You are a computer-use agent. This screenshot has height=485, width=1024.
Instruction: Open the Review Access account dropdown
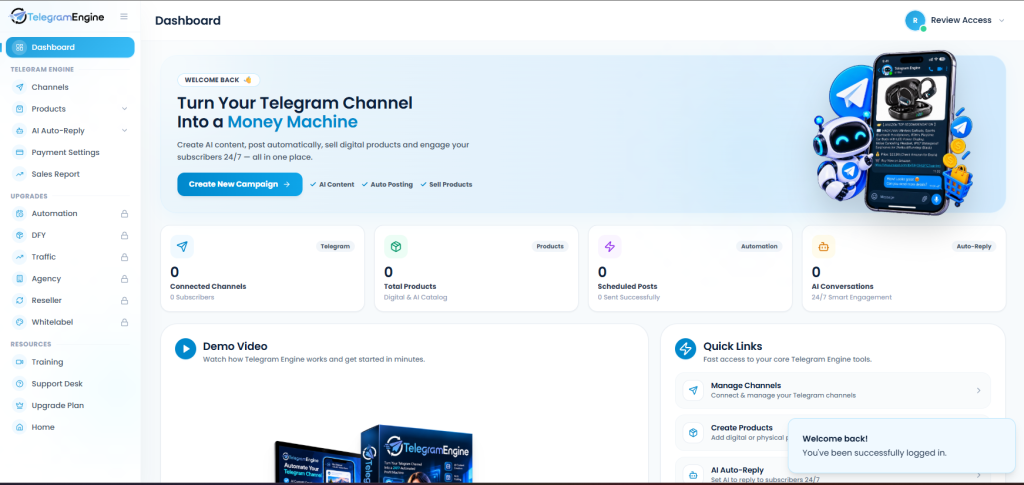point(955,20)
